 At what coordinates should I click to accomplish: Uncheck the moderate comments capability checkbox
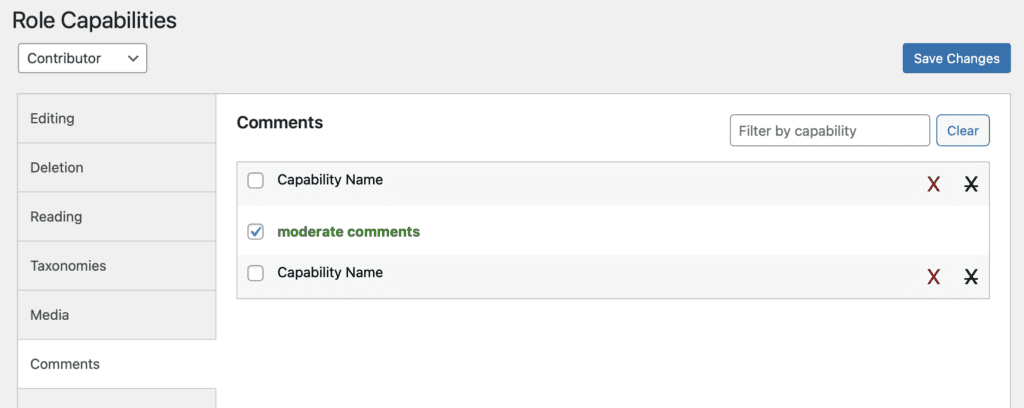pyautogui.click(x=256, y=232)
